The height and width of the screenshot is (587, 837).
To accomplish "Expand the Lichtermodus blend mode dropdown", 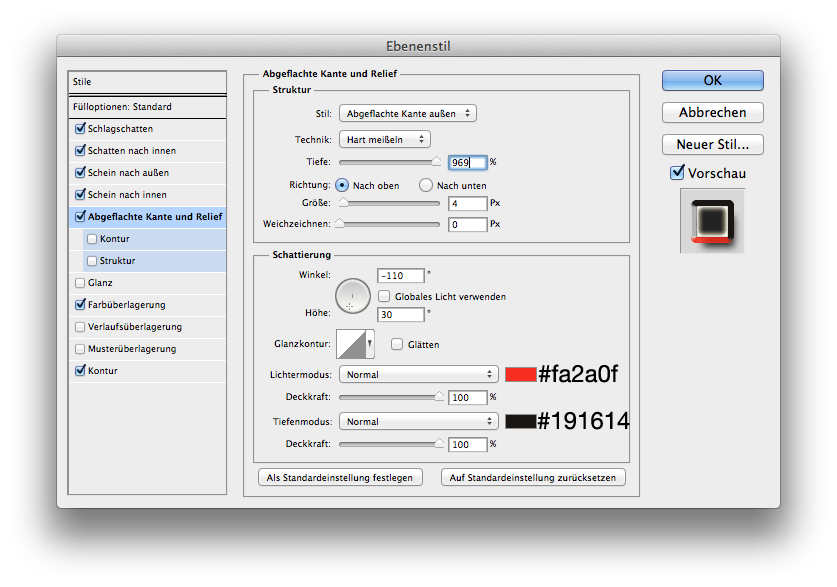I will coord(418,375).
